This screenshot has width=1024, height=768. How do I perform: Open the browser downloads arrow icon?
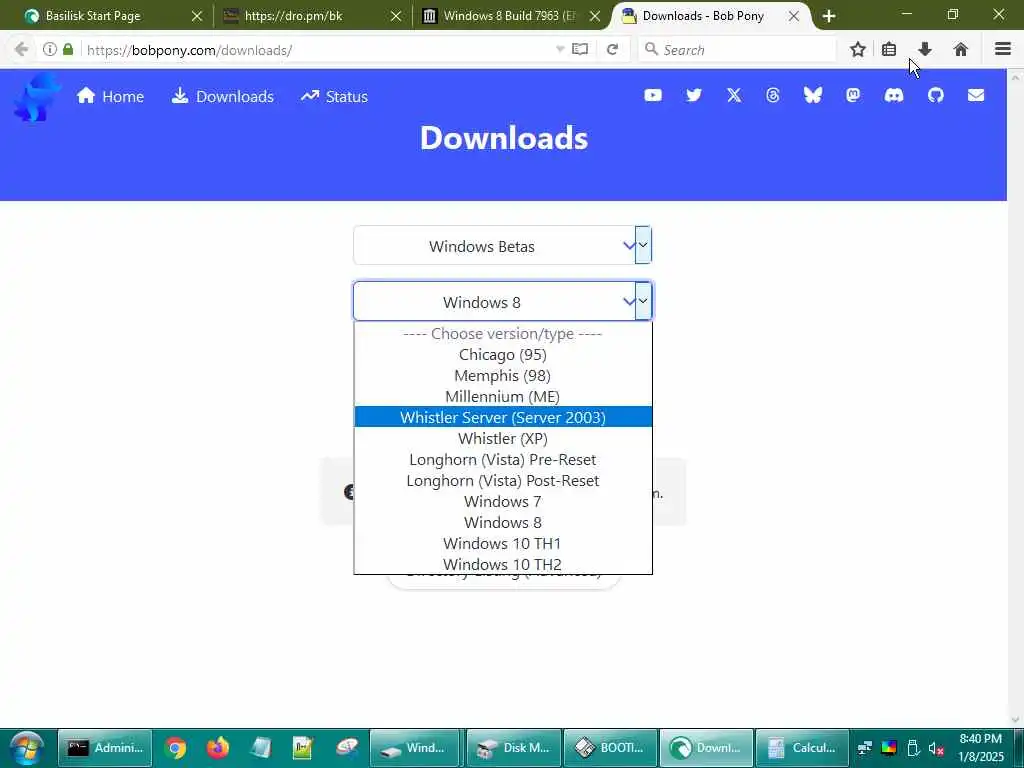click(925, 50)
